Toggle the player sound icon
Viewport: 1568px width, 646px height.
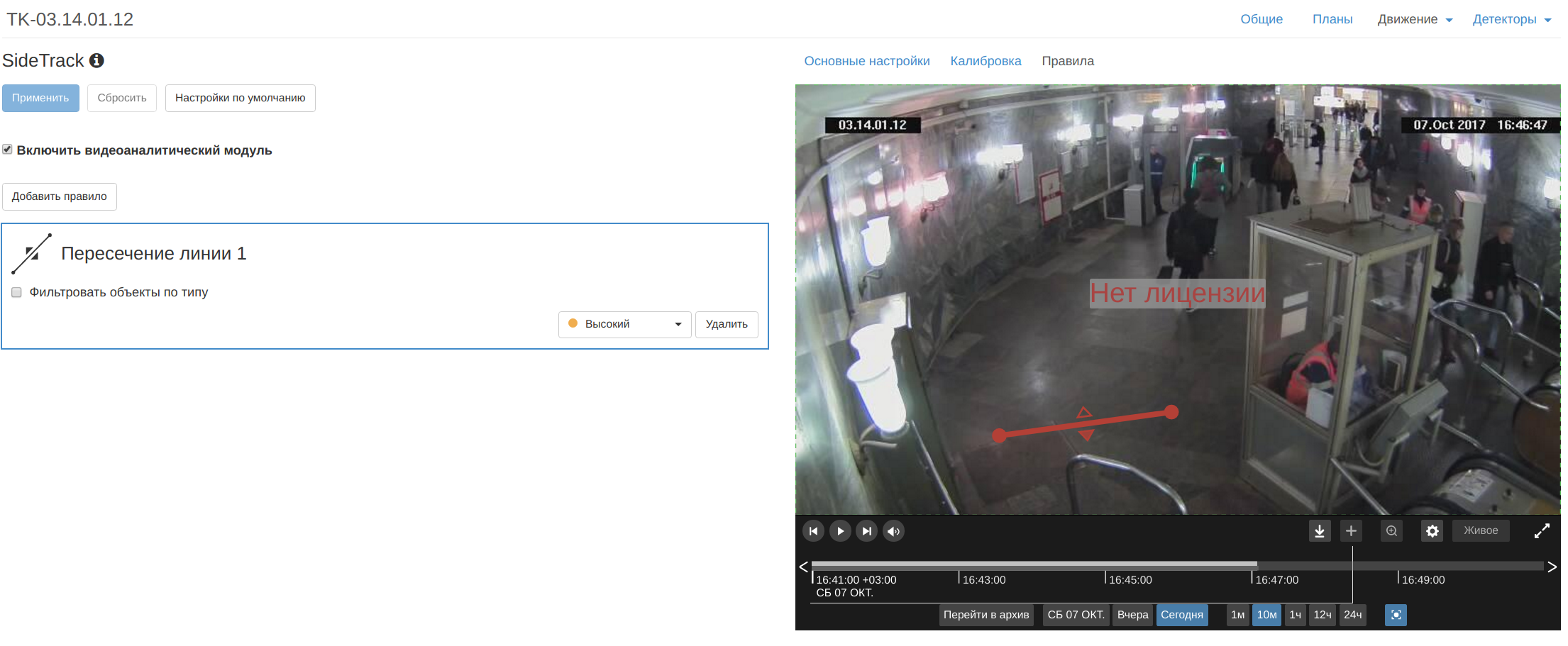click(894, 531)
